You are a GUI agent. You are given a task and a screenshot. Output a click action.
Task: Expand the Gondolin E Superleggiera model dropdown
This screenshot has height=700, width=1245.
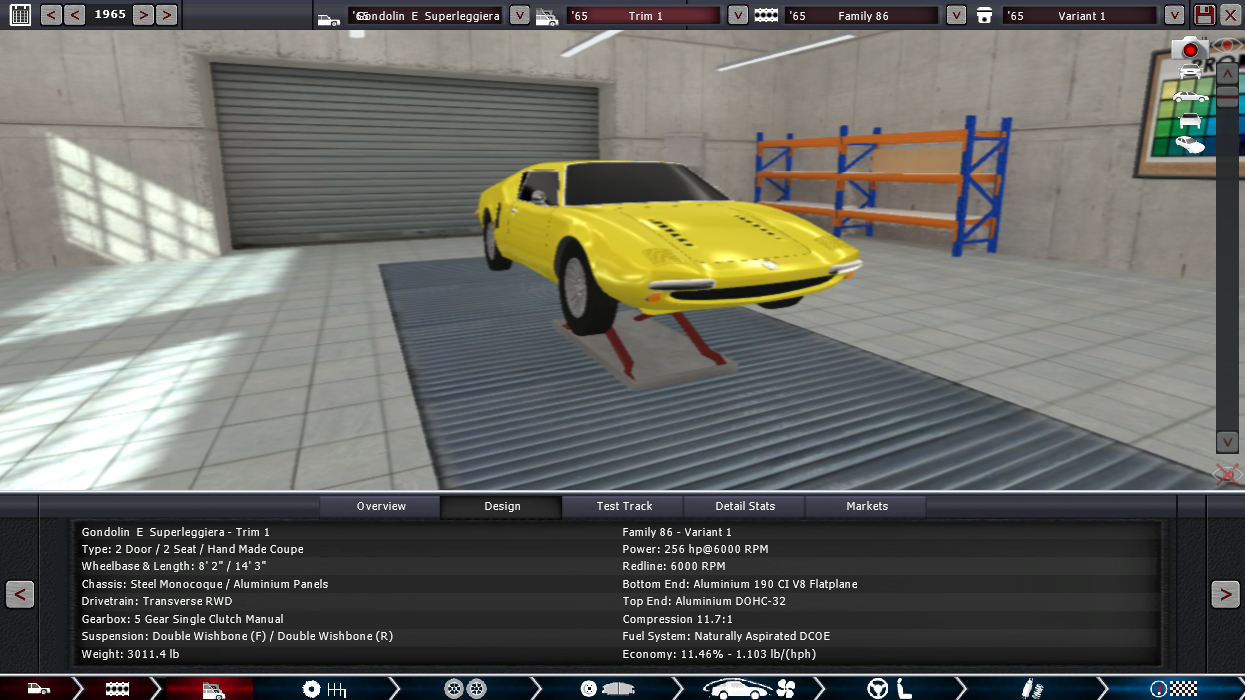519,15
